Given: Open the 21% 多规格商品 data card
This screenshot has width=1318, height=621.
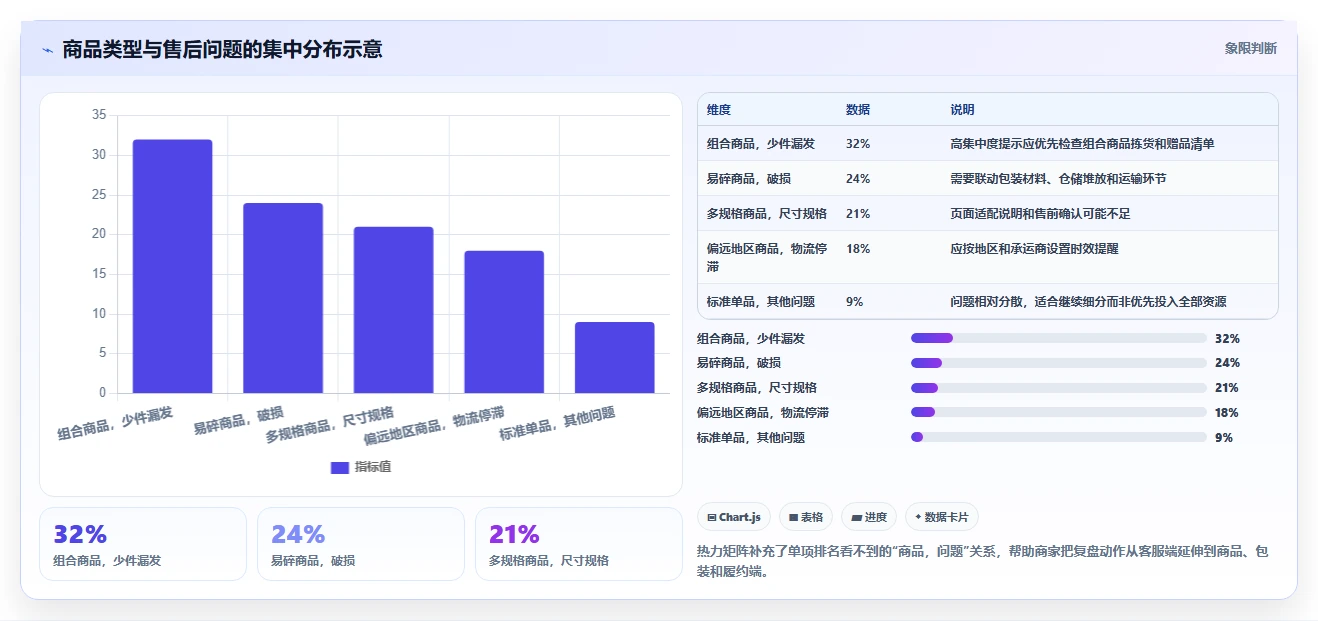Looking at the screenshot, I should (x=579, y=544).
